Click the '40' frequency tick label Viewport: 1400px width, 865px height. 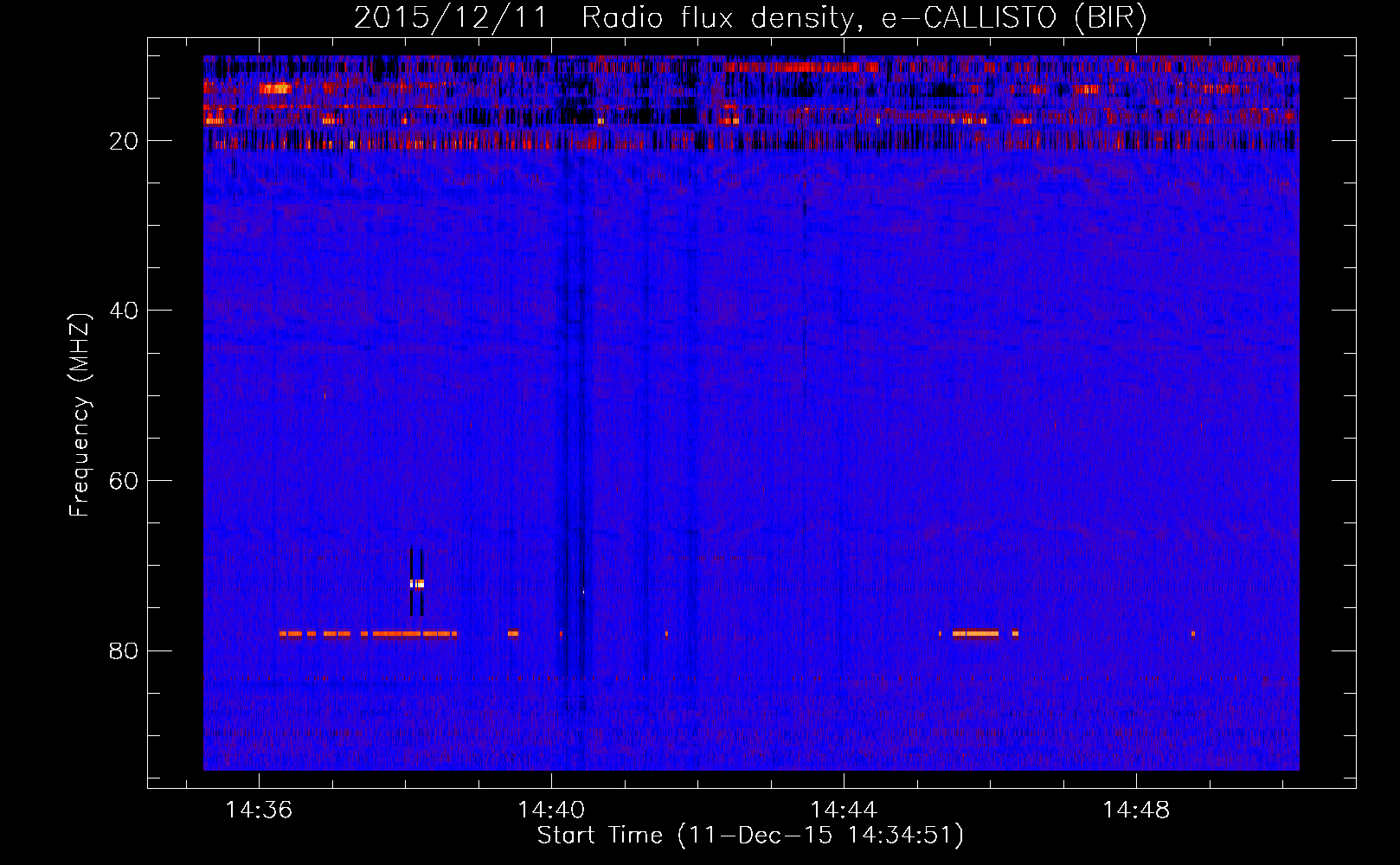124,311
